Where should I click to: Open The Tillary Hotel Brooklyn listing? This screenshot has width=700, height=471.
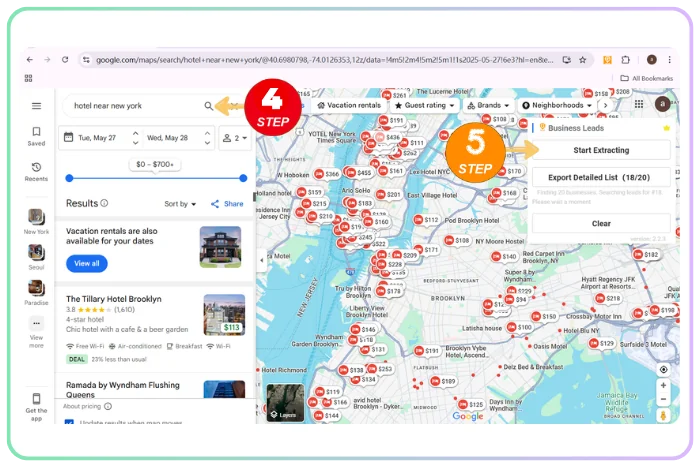coord(114,299)
